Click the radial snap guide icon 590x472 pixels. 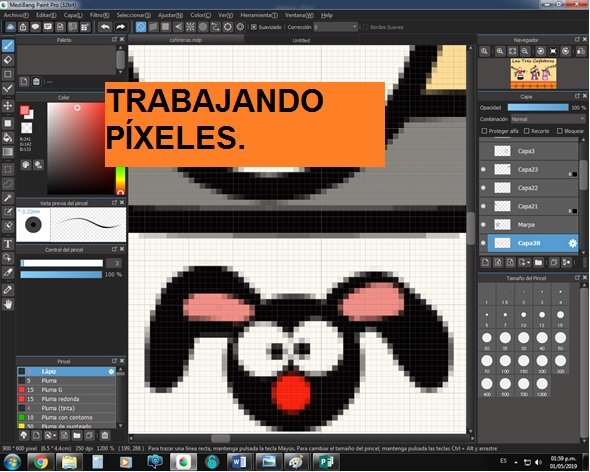tap(190, 27)
